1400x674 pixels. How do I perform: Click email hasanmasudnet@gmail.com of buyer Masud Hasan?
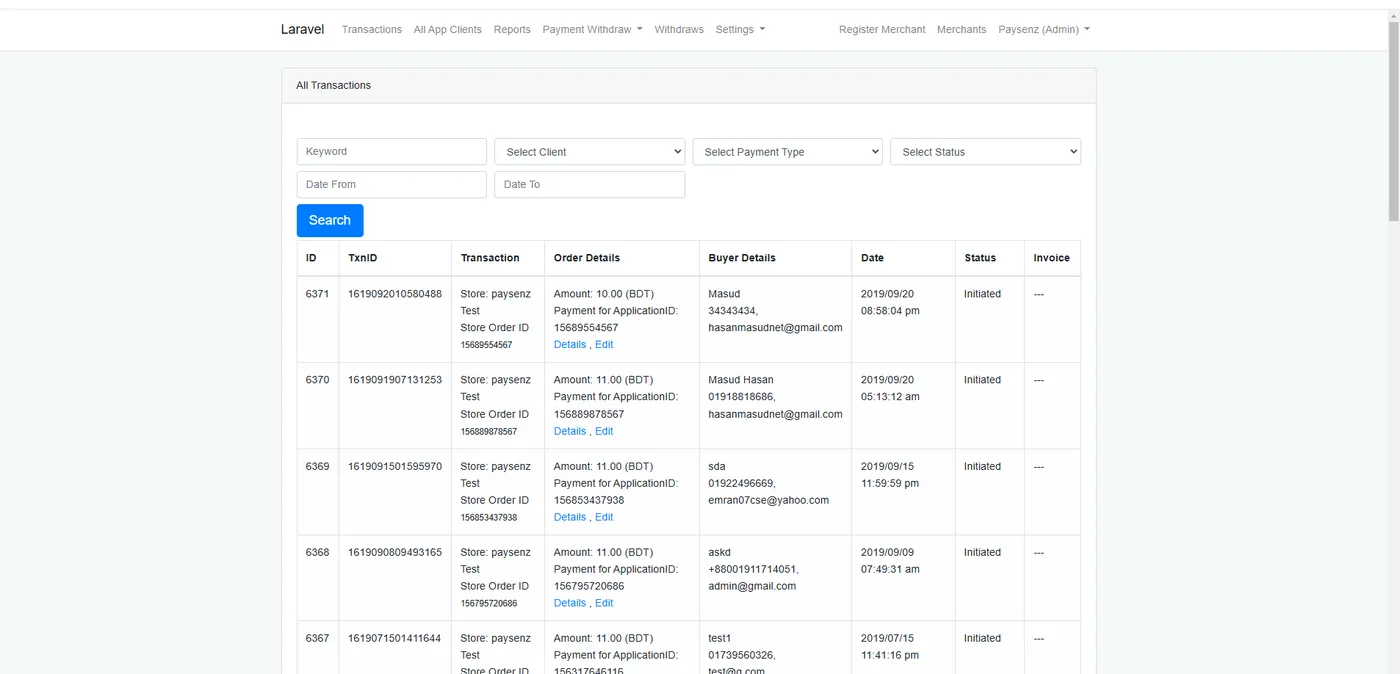(775, 414)
